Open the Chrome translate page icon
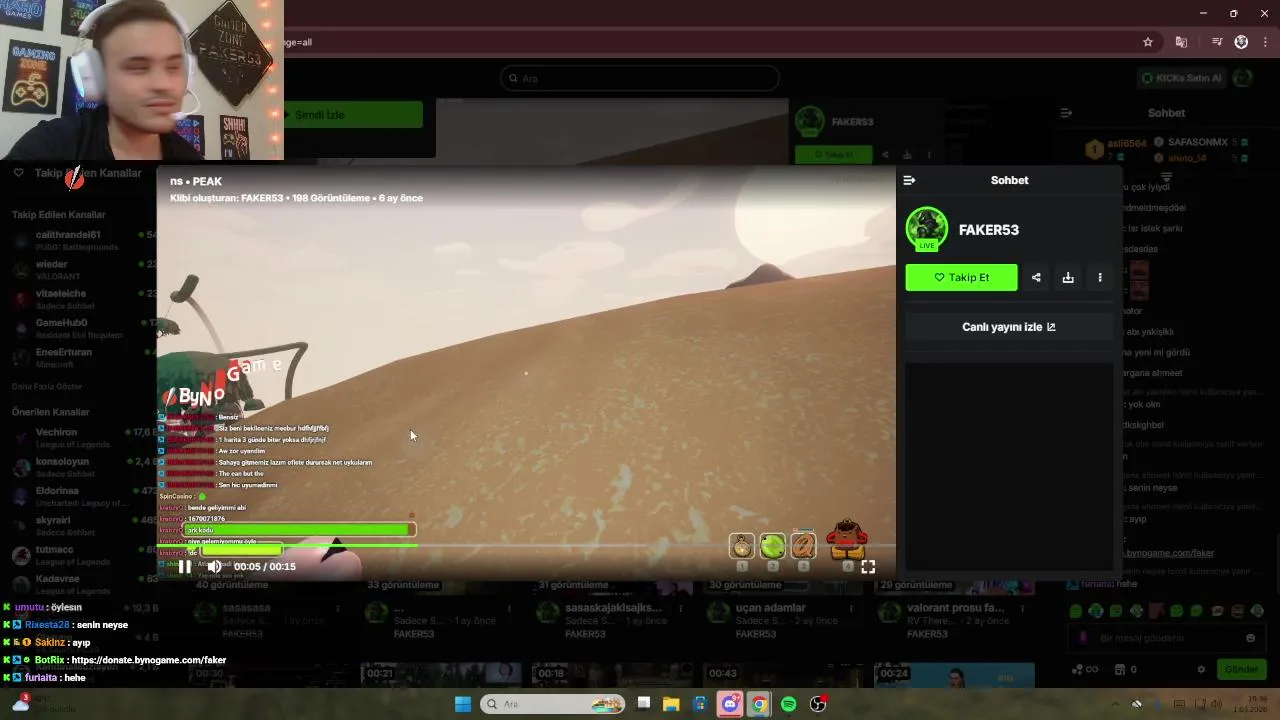1280x720 pixels. (x=1181, y=42)
